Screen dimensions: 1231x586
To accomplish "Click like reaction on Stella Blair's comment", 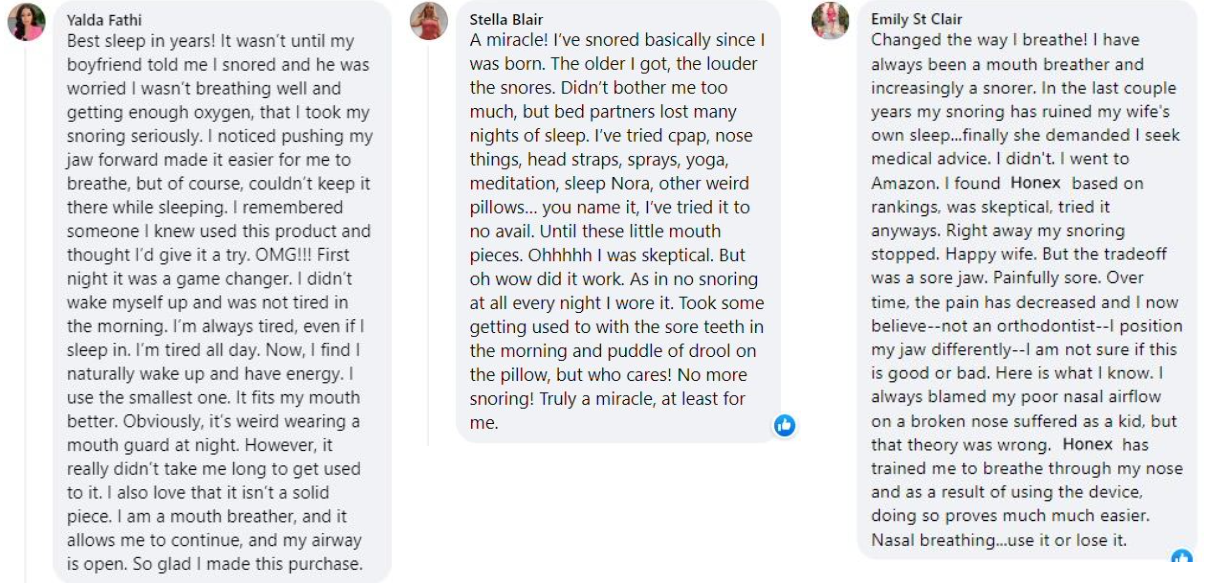I will [x=784, y=425].
